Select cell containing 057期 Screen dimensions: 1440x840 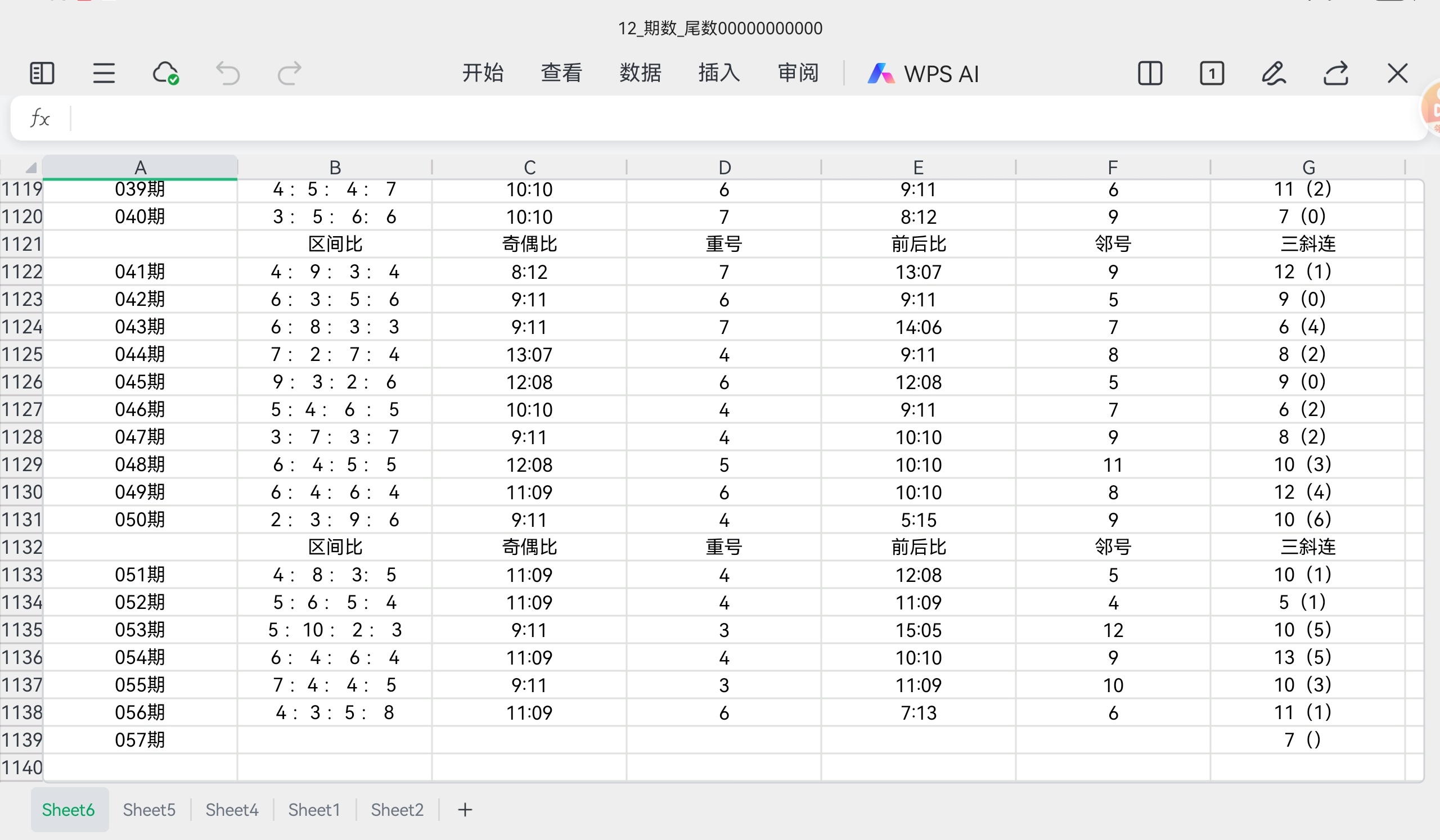pos(140,740)
